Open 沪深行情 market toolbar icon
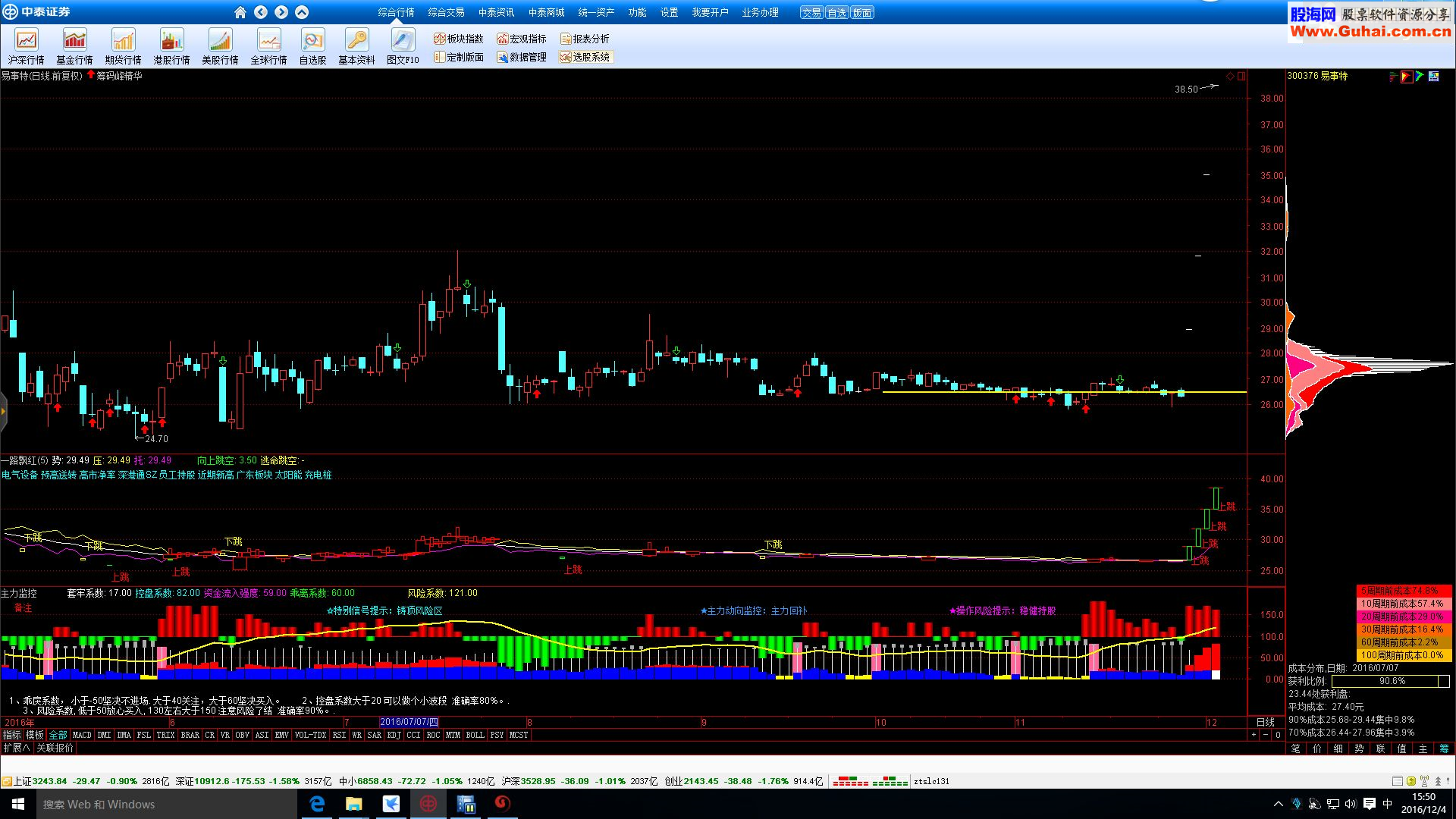 (27, 46)
